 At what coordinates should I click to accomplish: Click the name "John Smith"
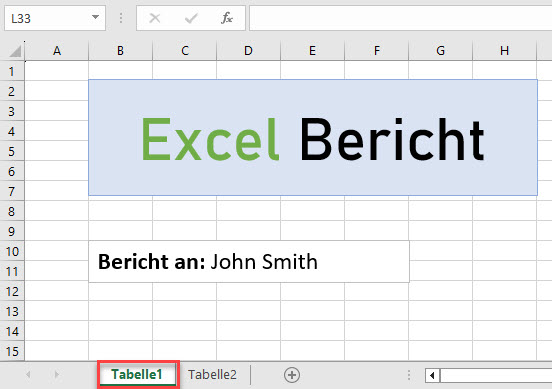pyautogui.click(x=264, y=262)
